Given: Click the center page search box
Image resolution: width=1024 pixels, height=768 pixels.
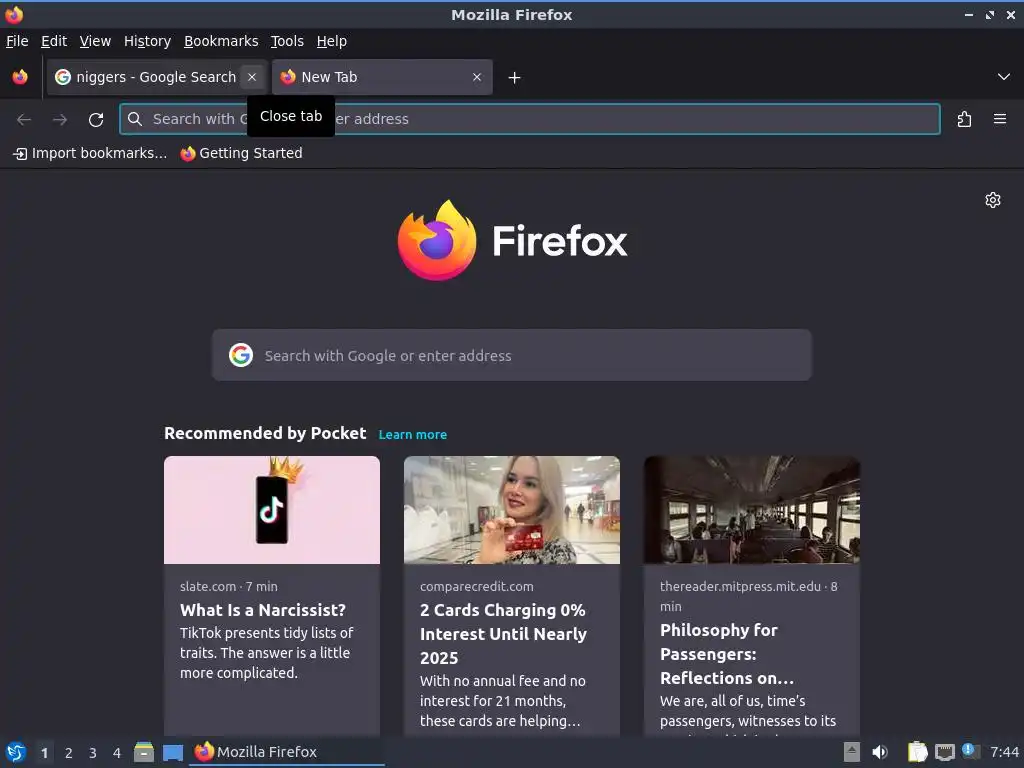Looking at the screenshot, I should 511,355.
